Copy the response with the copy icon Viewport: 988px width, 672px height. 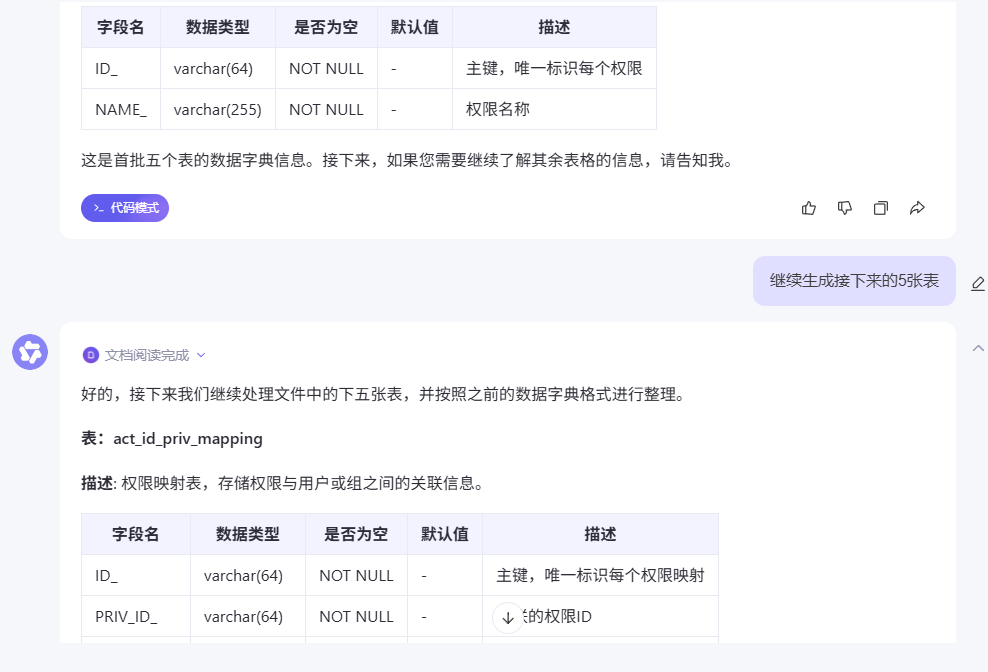coord(881,208)
